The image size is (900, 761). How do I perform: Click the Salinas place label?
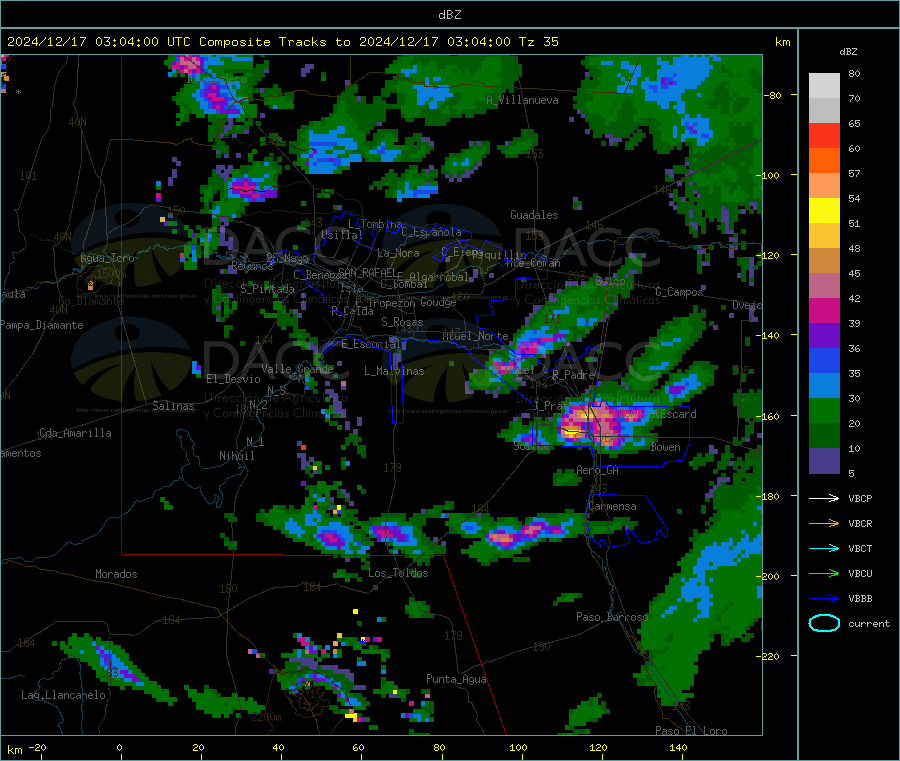(x=173, y=406)
